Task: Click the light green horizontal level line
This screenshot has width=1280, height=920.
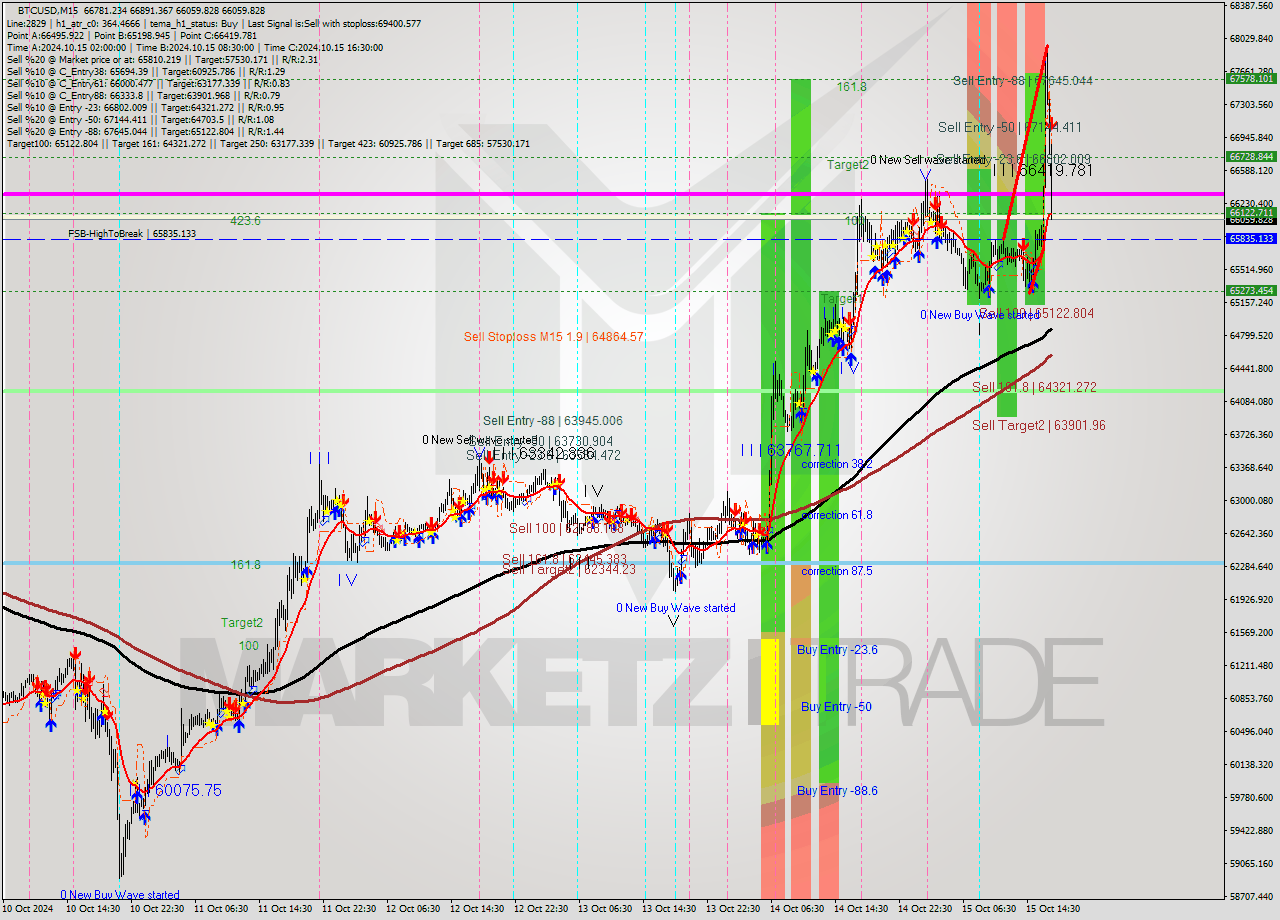Action: coord(612,391)
